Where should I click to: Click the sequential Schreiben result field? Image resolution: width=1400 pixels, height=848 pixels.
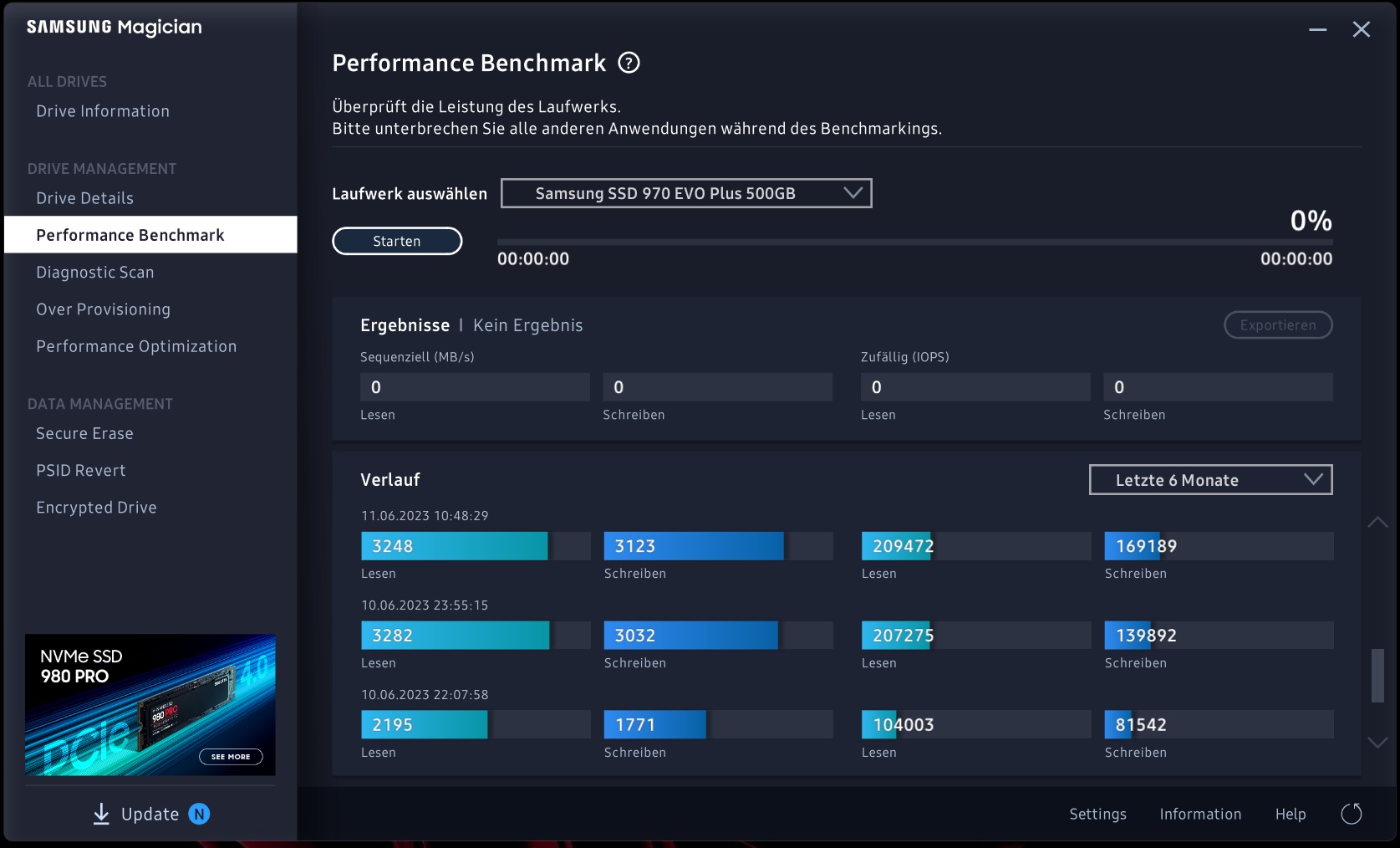[718, 387]
